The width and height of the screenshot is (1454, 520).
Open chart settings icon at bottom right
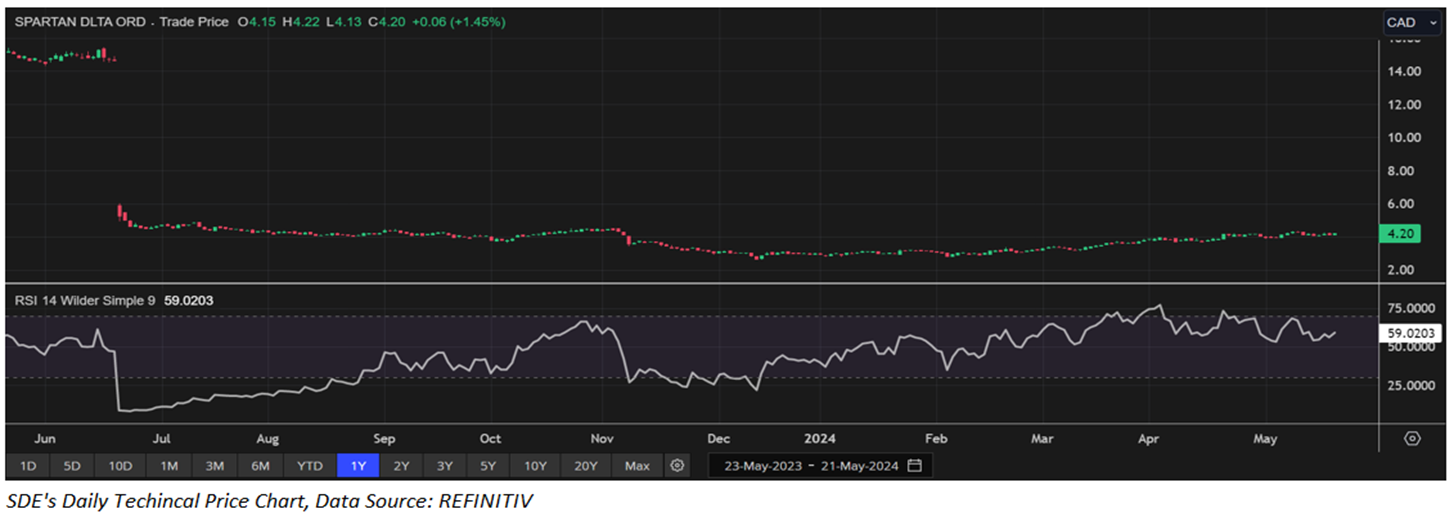pyautogui.click(x=1412, y=439)
